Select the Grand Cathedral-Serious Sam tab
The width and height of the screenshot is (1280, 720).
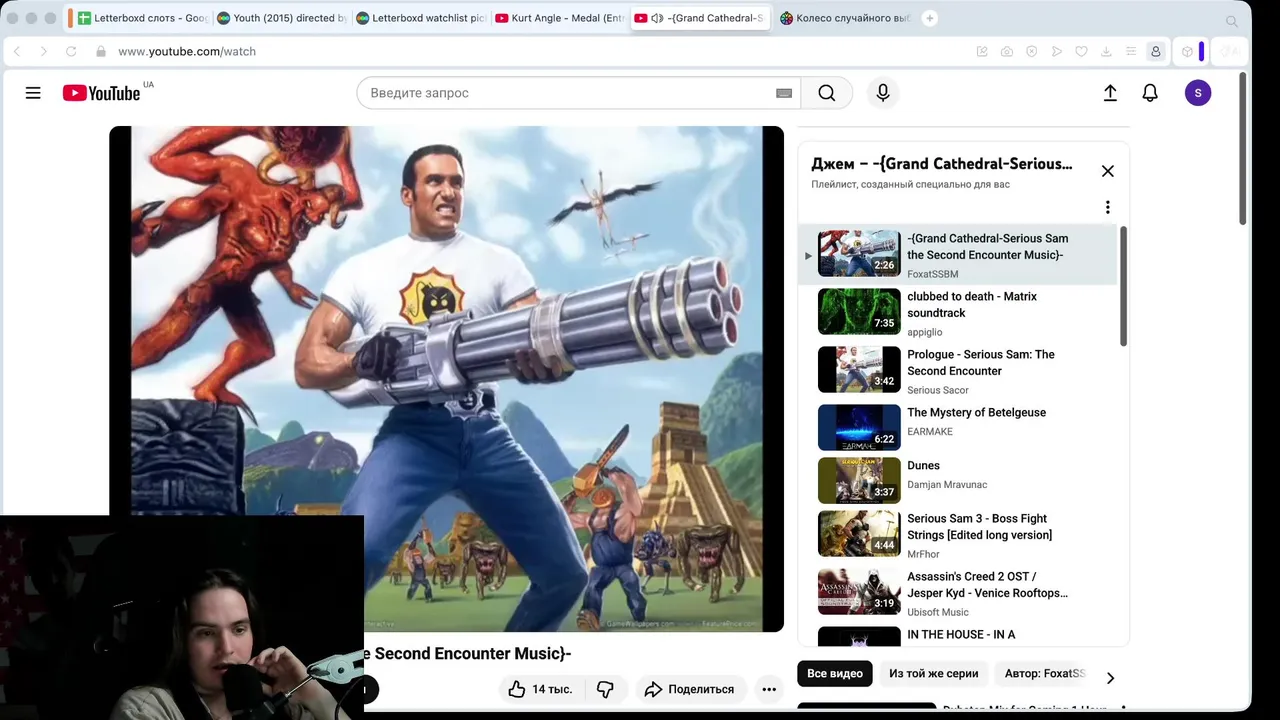(x=700, y=18)
